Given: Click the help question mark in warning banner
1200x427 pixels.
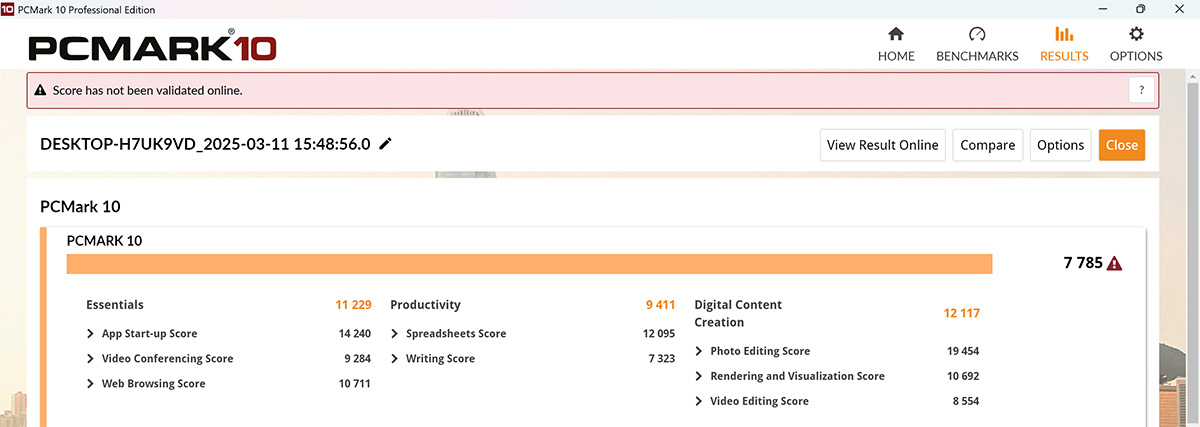Looking at the screenshot, I should (x=1142, y=90).
